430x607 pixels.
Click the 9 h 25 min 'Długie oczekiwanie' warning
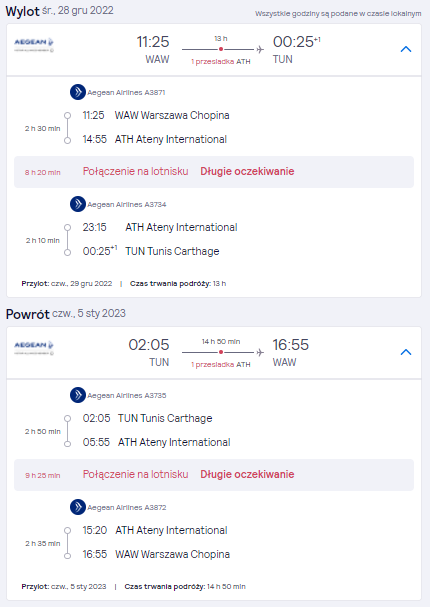247,475
